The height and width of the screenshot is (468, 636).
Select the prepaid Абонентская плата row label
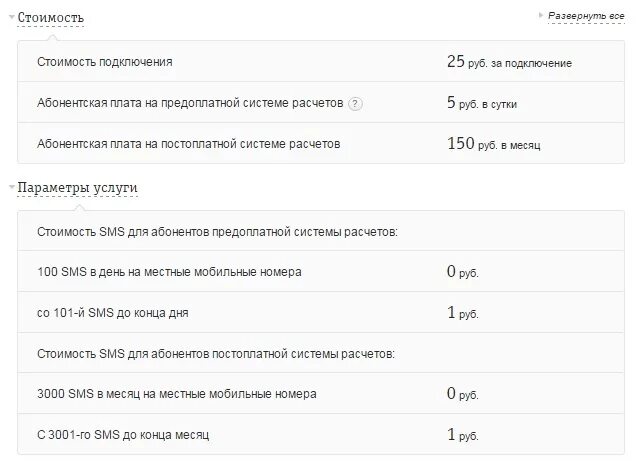point(190,103)
